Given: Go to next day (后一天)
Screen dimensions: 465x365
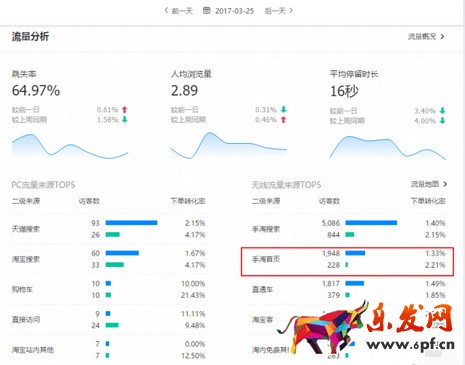Looking at the screenshot, I should click(x=279, y=11).
